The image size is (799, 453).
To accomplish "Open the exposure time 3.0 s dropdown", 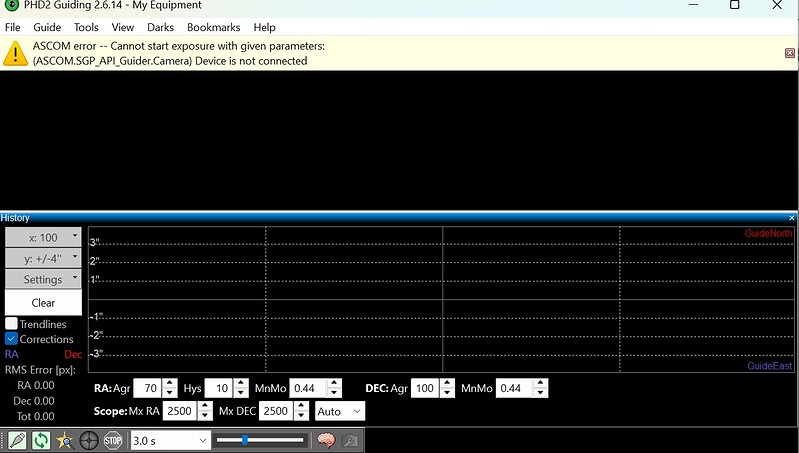I will coord(170,440).
